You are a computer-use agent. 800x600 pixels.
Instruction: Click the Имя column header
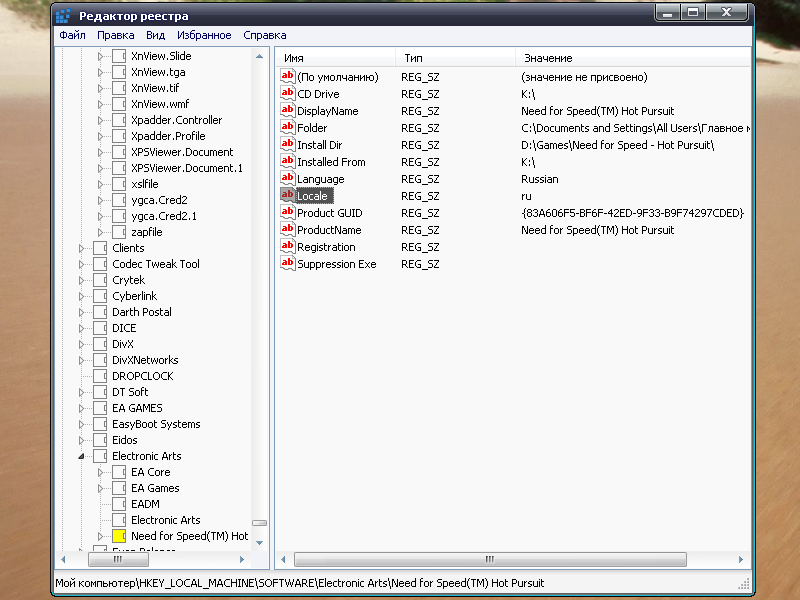click(x=336, y=58)
